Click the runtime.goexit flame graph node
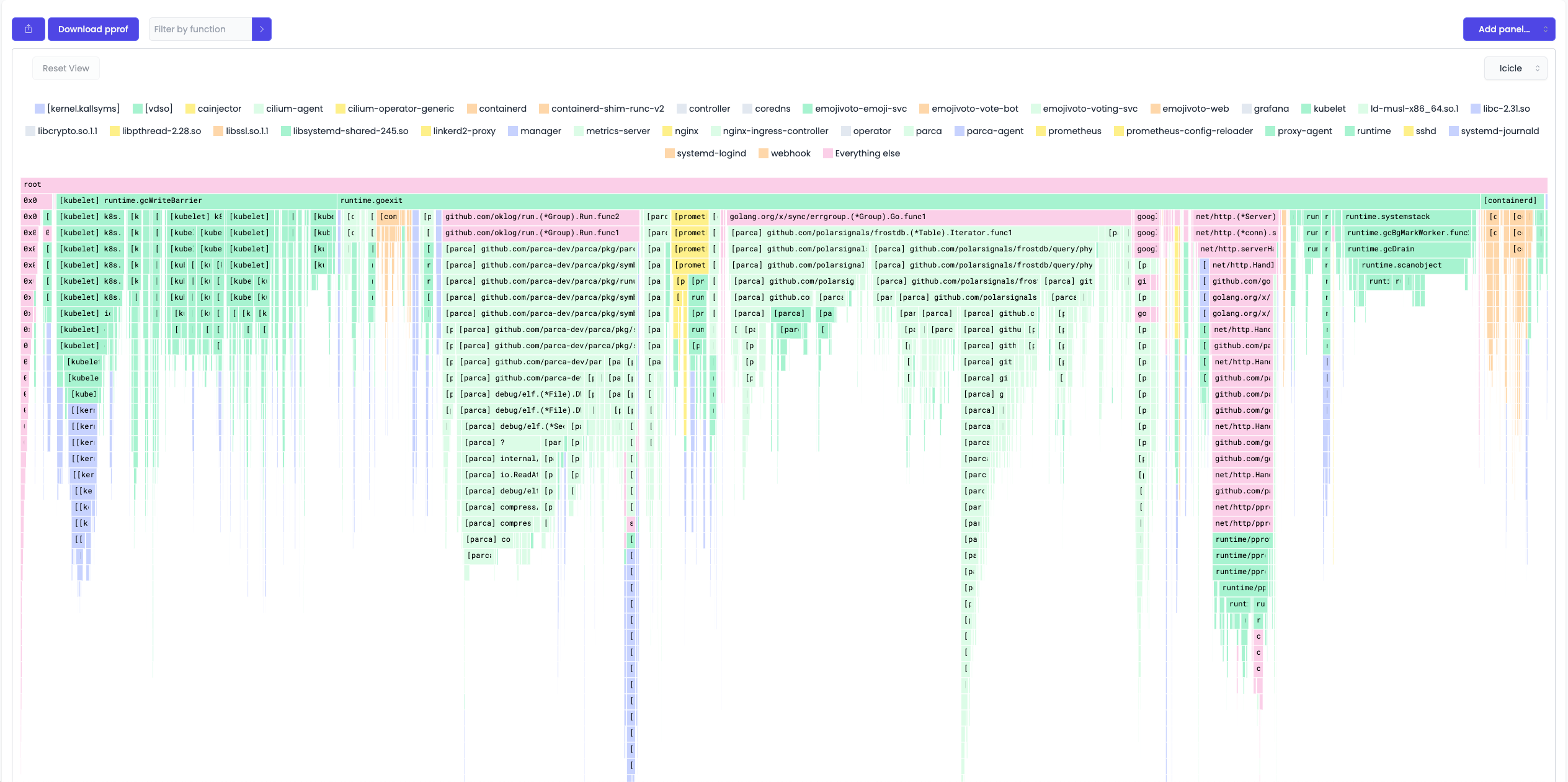The width and height of the screenshot is (1568, 782). [908, 200]
